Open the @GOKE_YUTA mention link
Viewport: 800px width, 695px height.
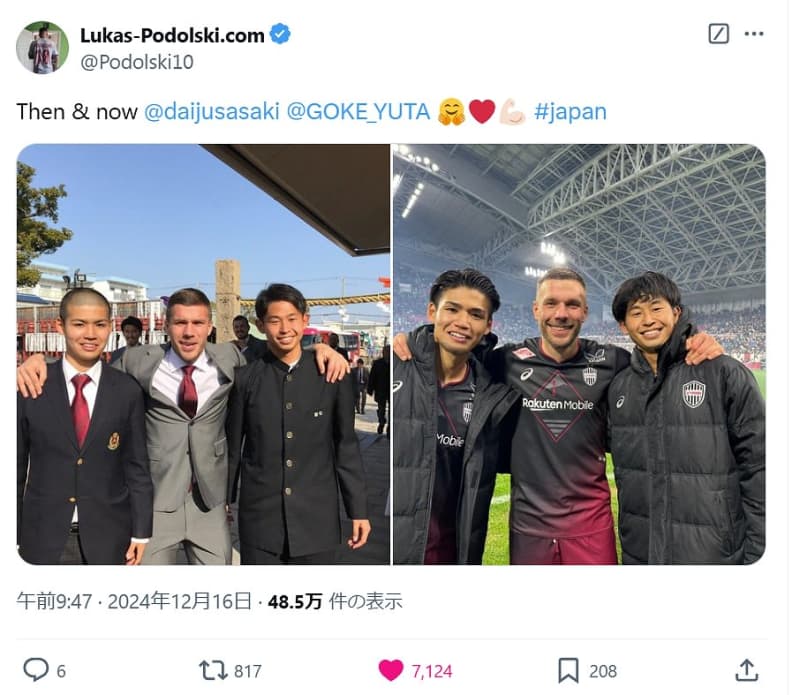358,111
